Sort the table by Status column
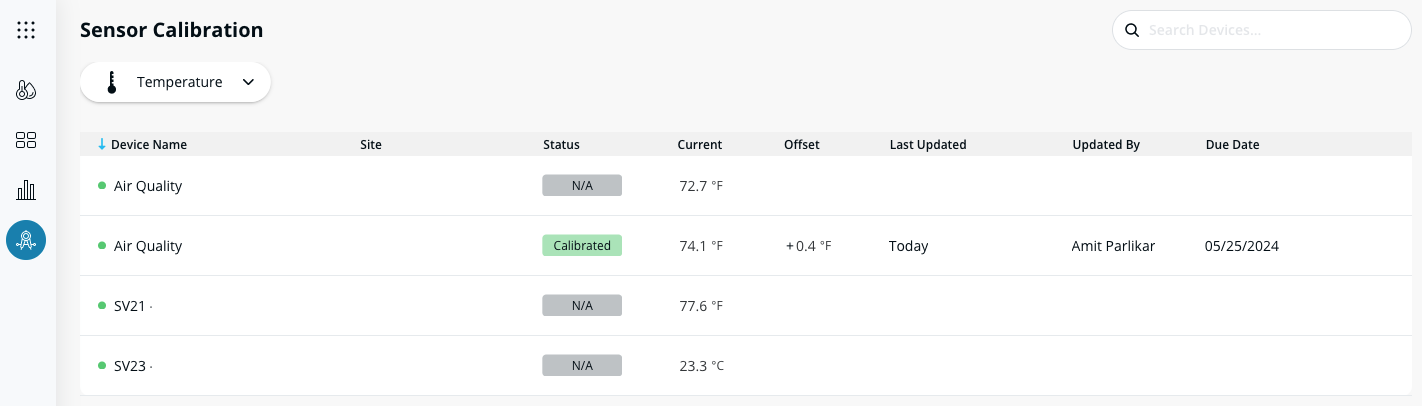Screen dimensions: 1422x406 coord(561,145)
